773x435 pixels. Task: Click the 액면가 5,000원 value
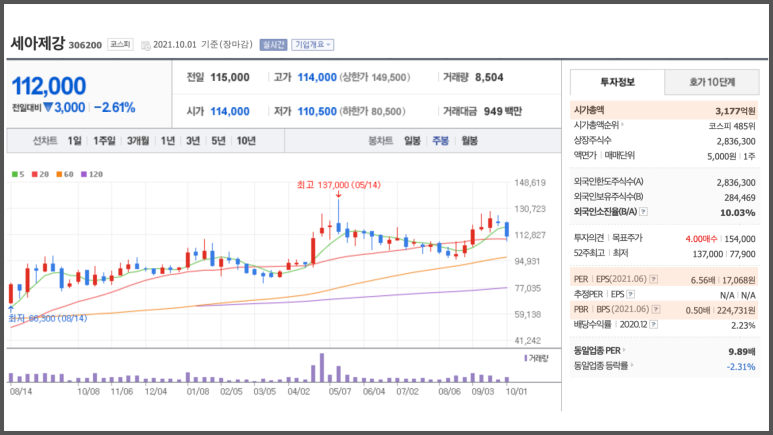(x=722, y=156)
